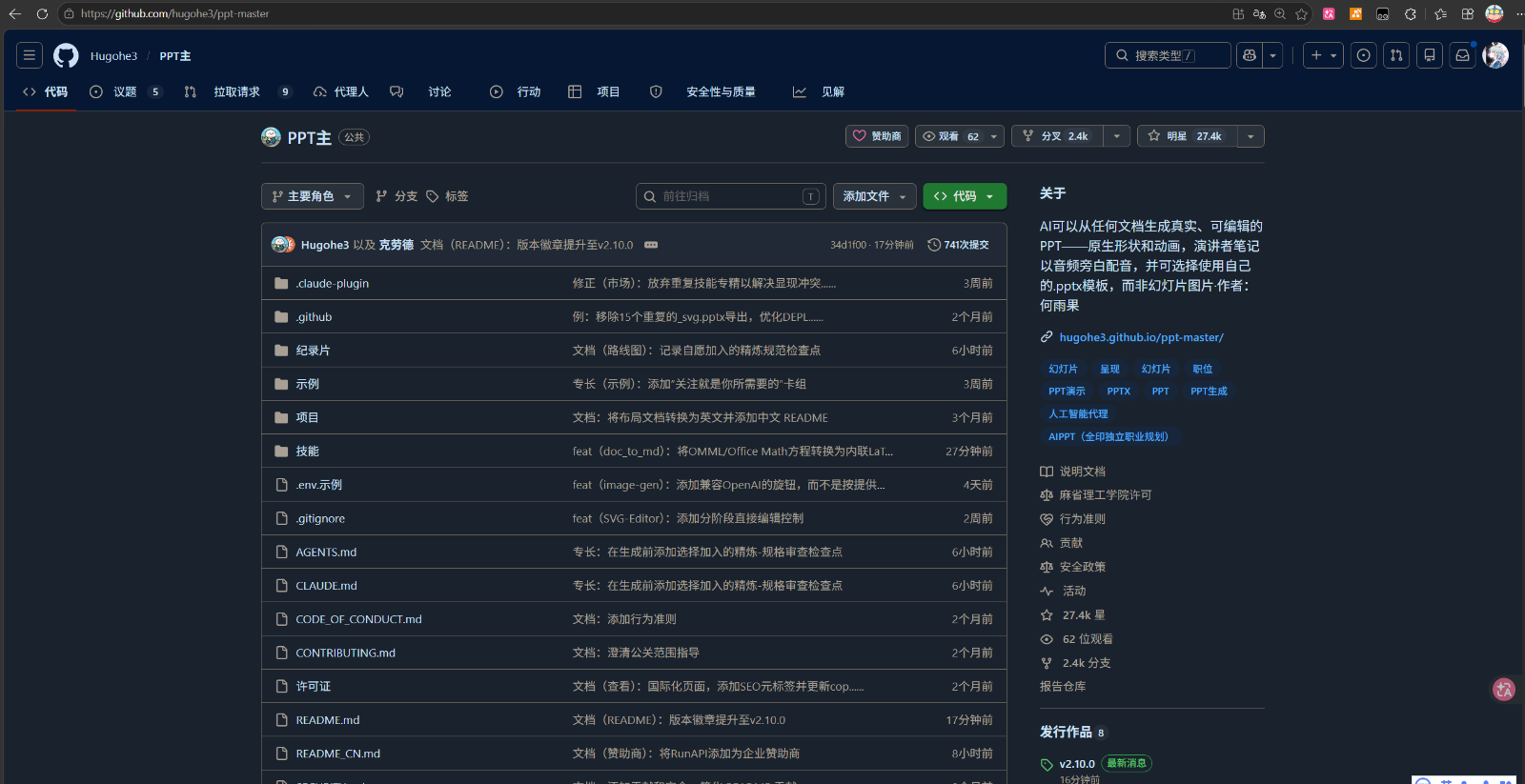Expand the star lists dropdown arrow
This screenshot has width=1525, height=784.
click(1250, 136)
